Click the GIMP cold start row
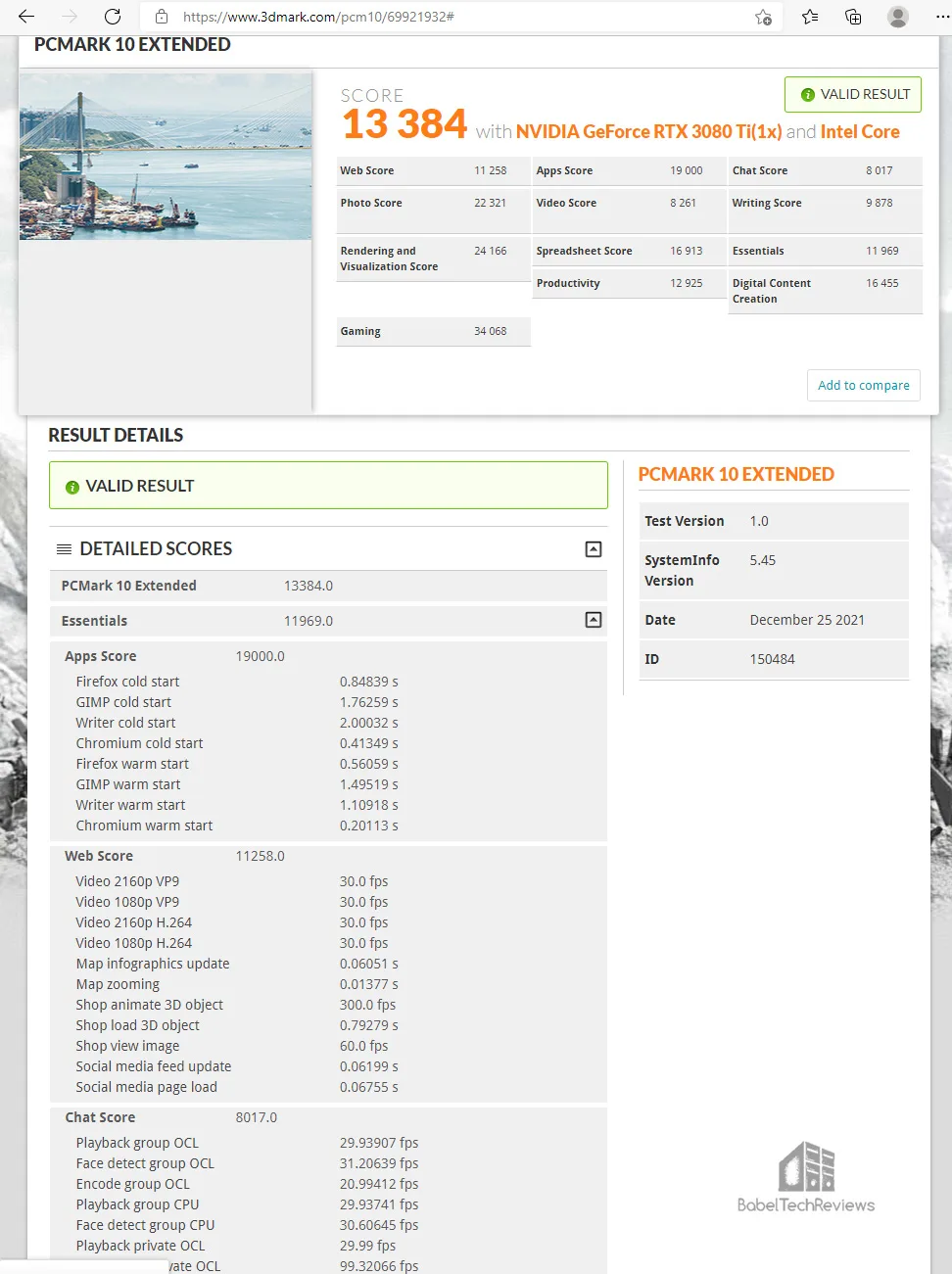Viewport: 952px width, 1274px height. pos(328,702)
